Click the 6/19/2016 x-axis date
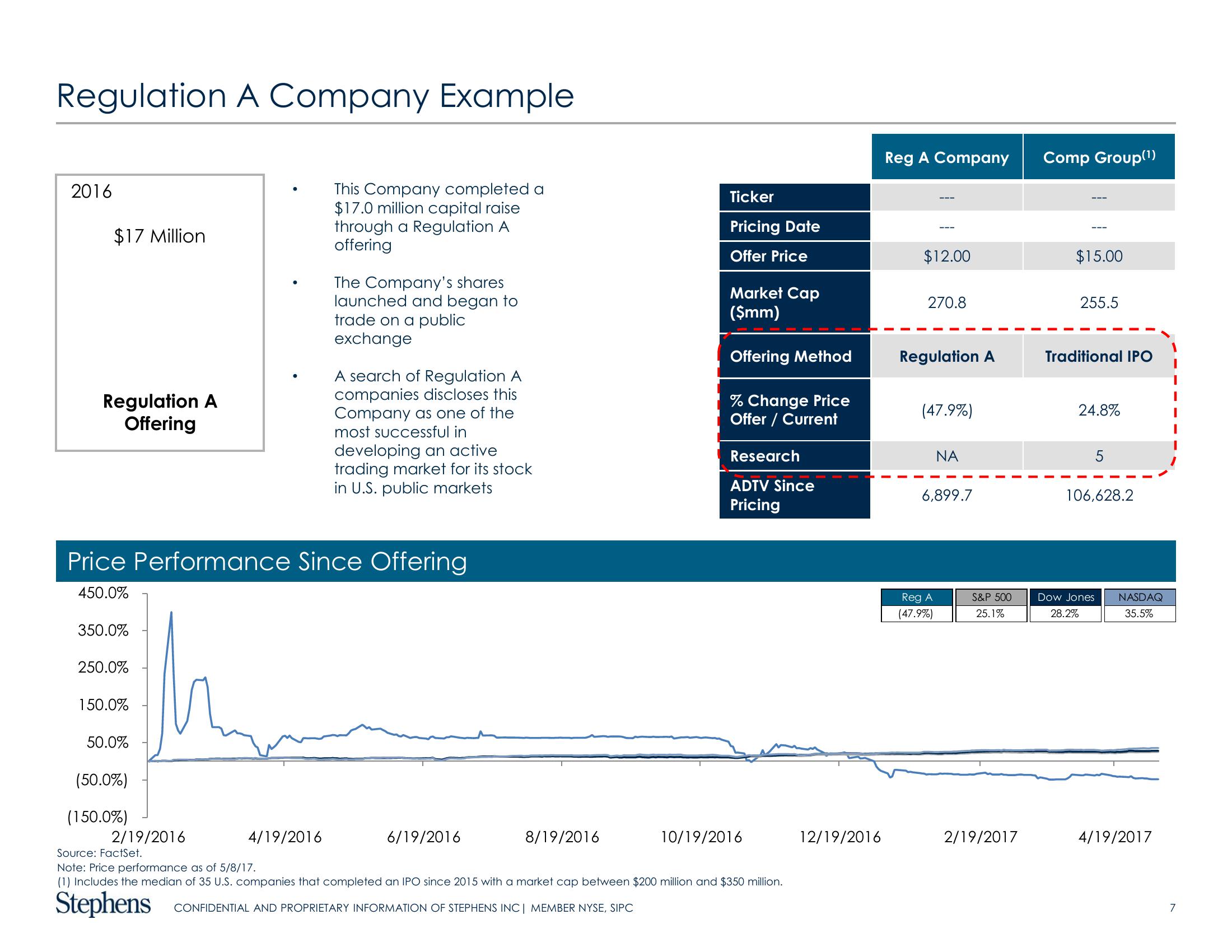The width and height of the screenshot is (1232, 952). [x=424, y=837]
